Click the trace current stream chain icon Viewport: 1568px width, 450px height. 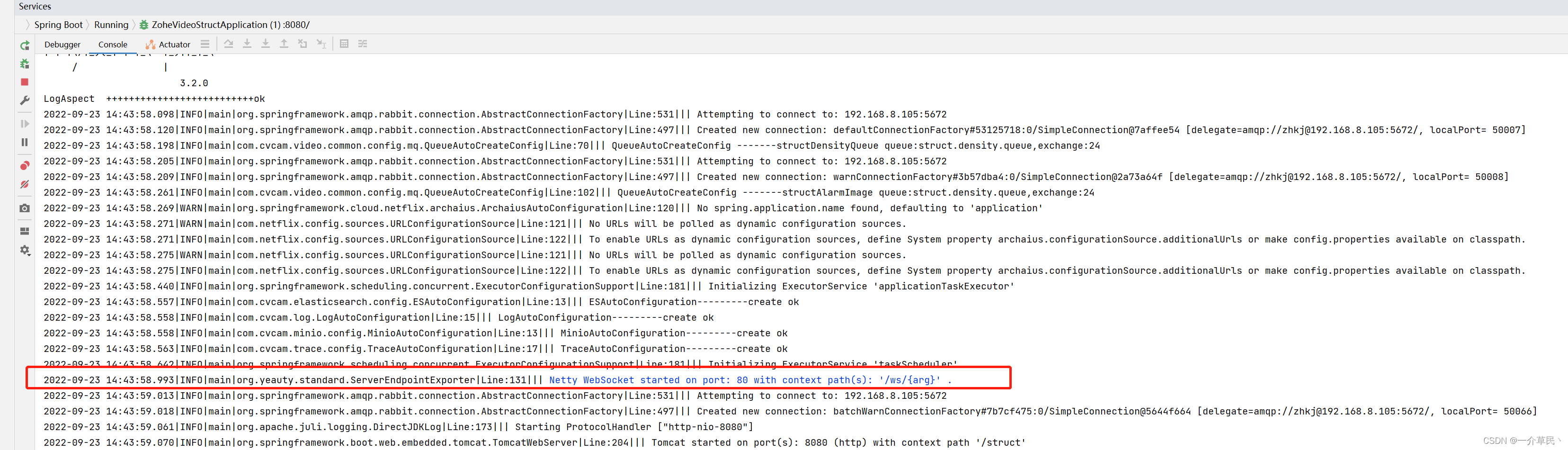363,44
